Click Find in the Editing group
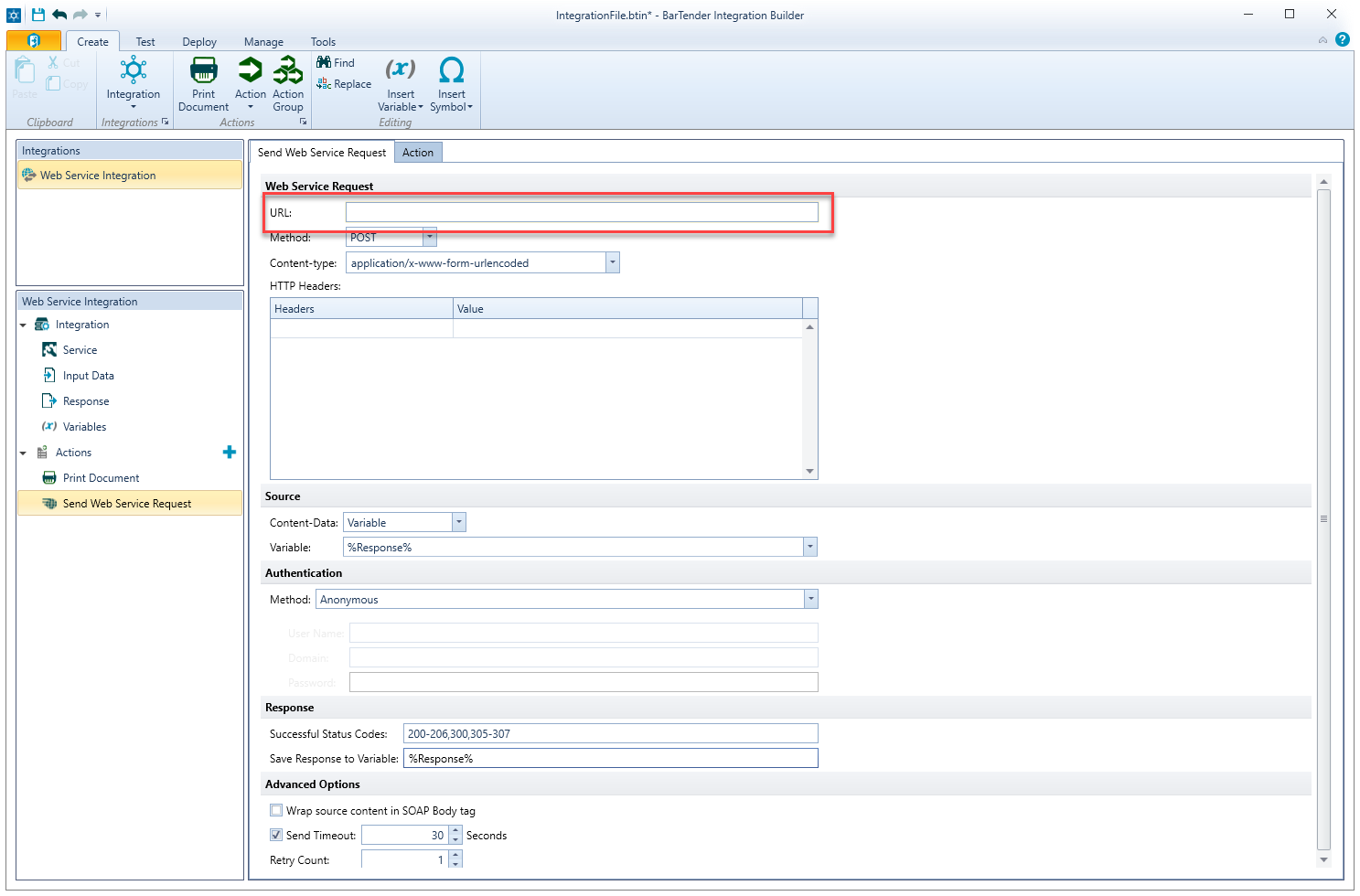The image size is (1360, 896). pyautogui.click(x=336, y=63)
